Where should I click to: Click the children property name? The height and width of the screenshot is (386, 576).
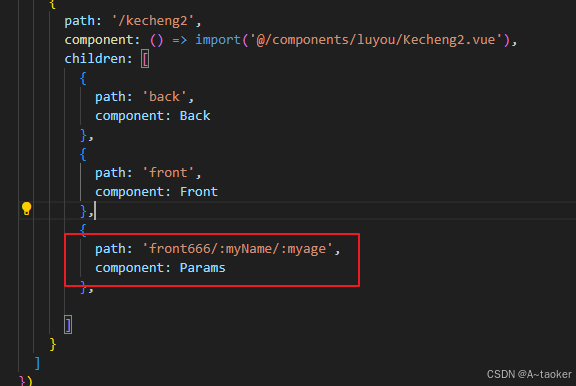pyautogui.click(x=95, y=59)
